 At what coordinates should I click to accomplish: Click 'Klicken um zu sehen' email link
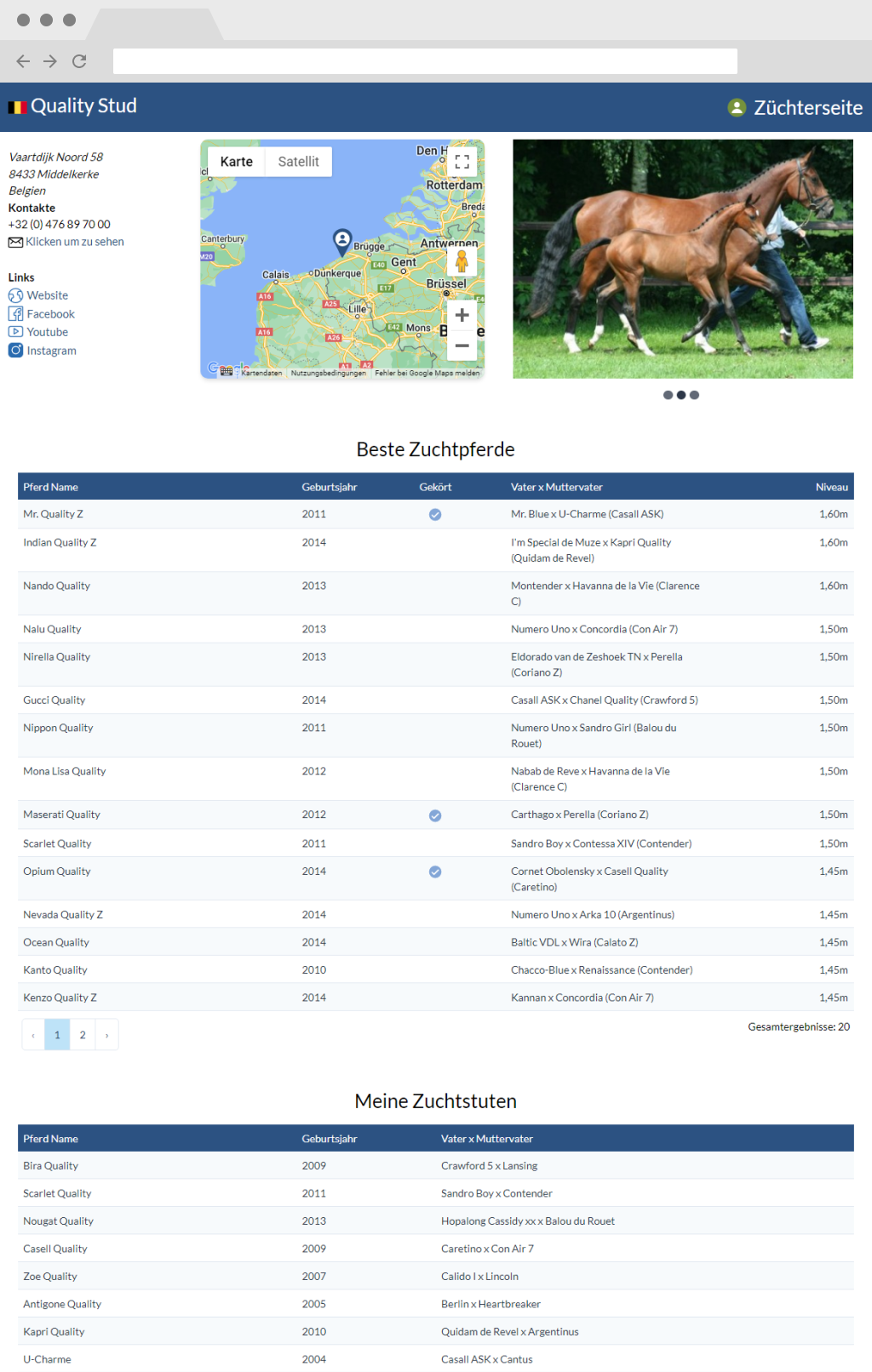point(75,242)
